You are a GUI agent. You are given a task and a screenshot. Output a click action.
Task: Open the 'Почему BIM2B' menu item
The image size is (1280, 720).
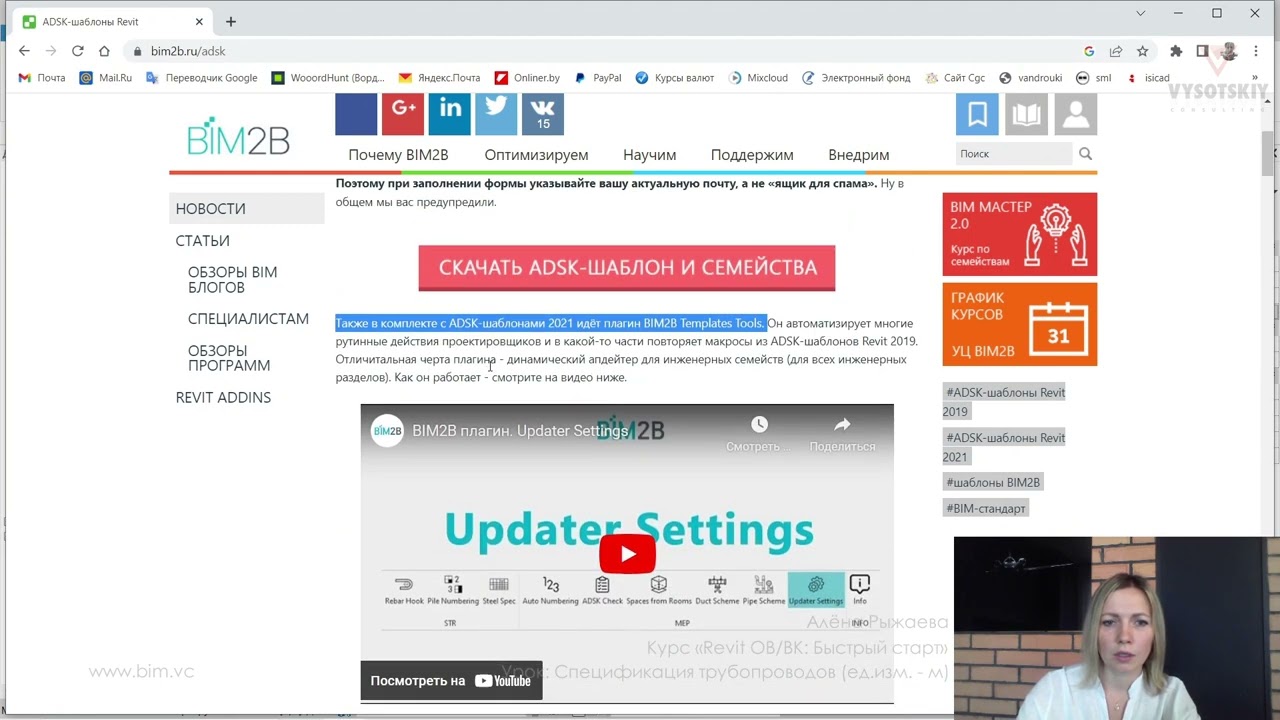pyautogui.click(x=398, y=155)
